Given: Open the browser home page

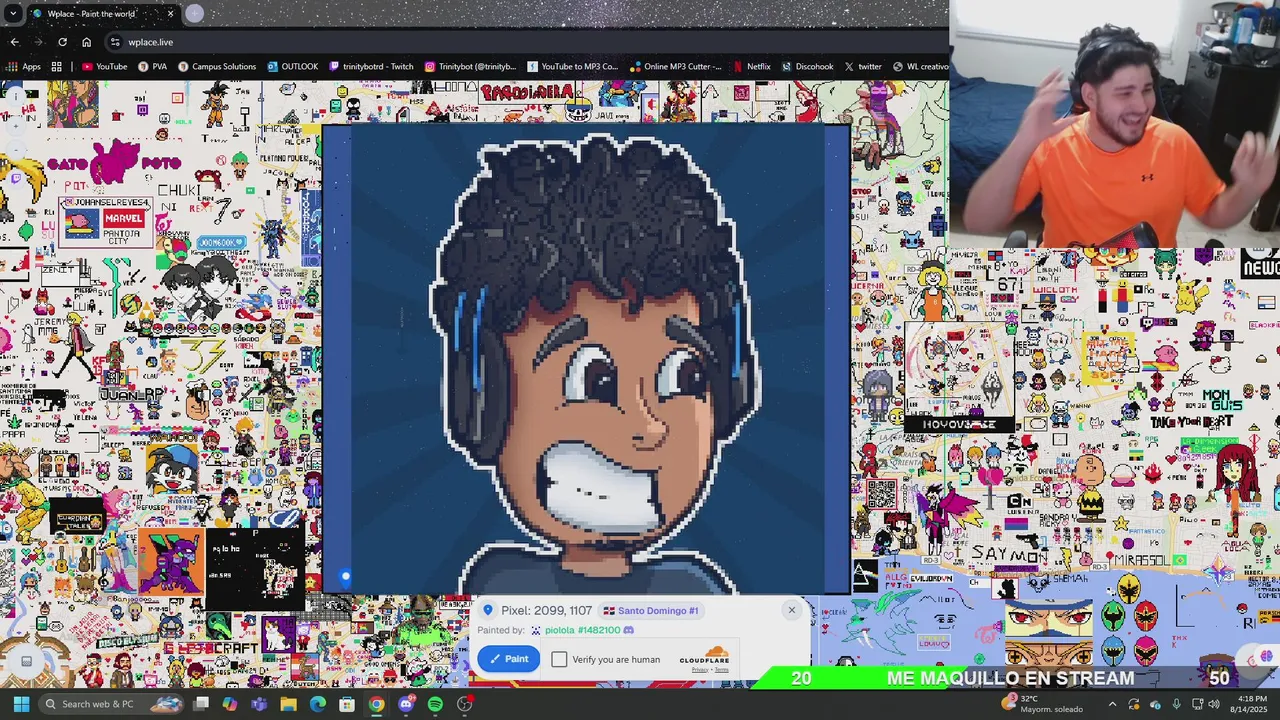Looking at the screenshot, I should click(x=86, y=42).
